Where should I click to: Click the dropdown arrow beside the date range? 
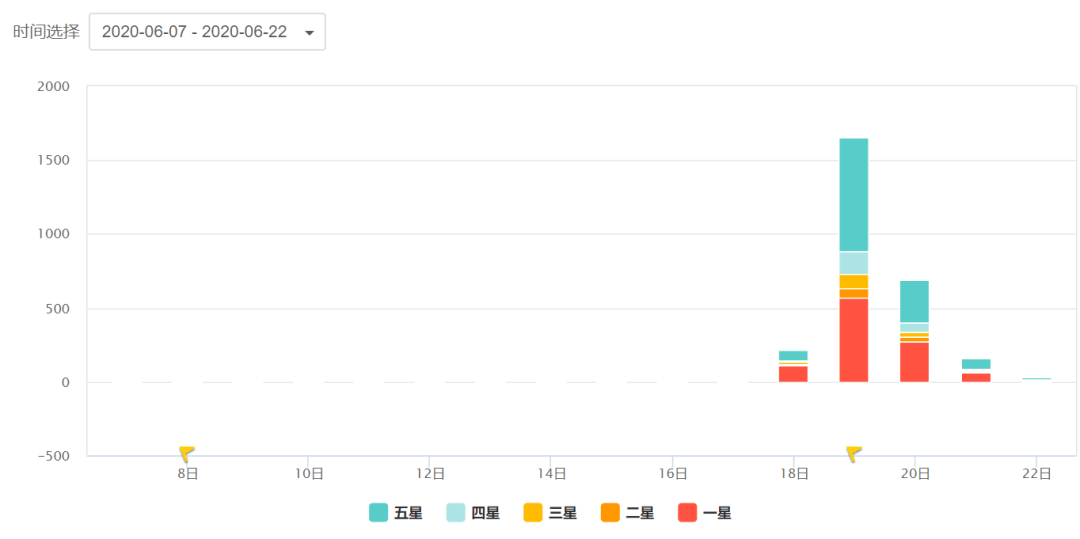click(x=309, y=33)
